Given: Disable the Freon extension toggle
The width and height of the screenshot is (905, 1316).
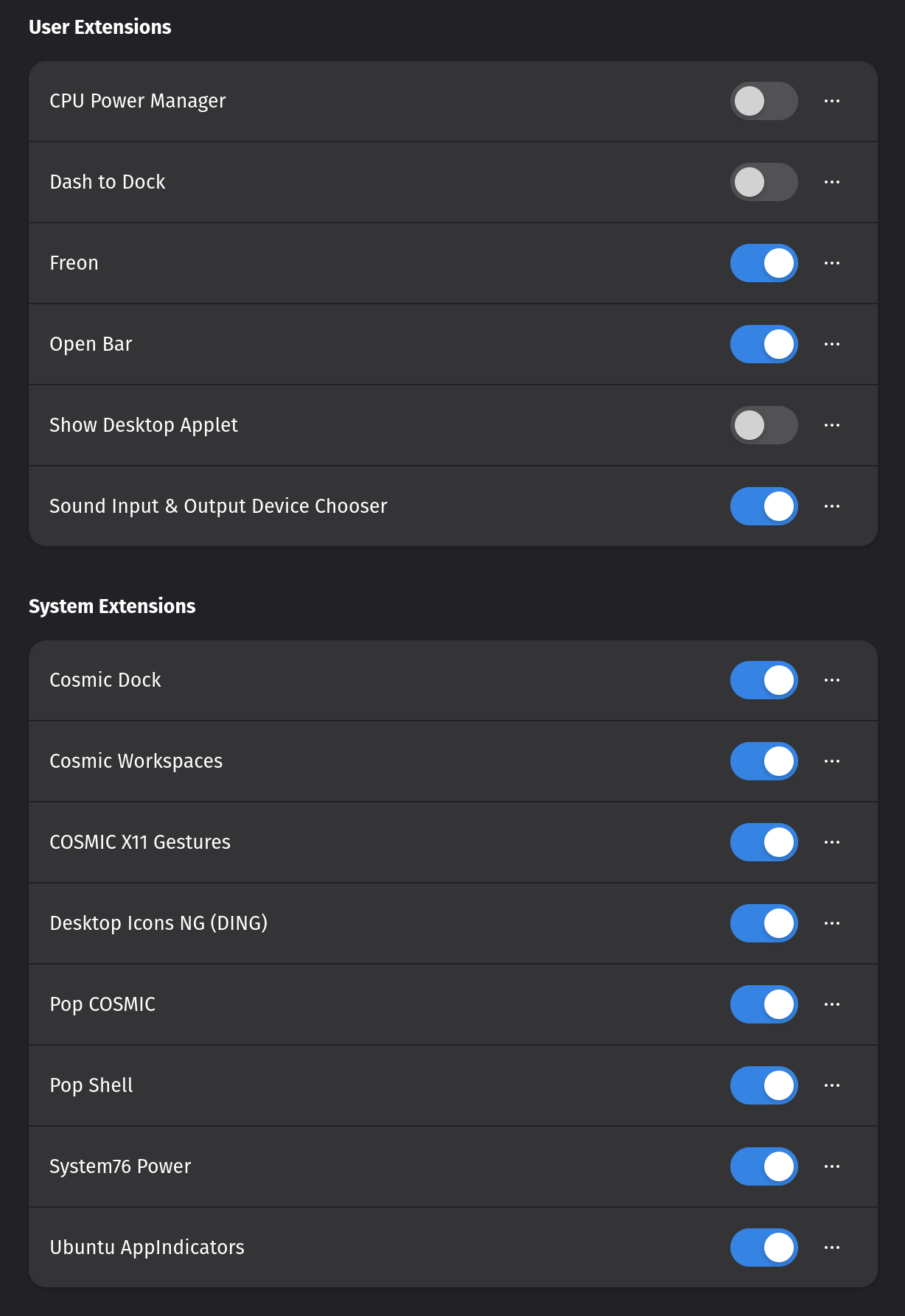Looking at the screenshot, I should point(764,263).
